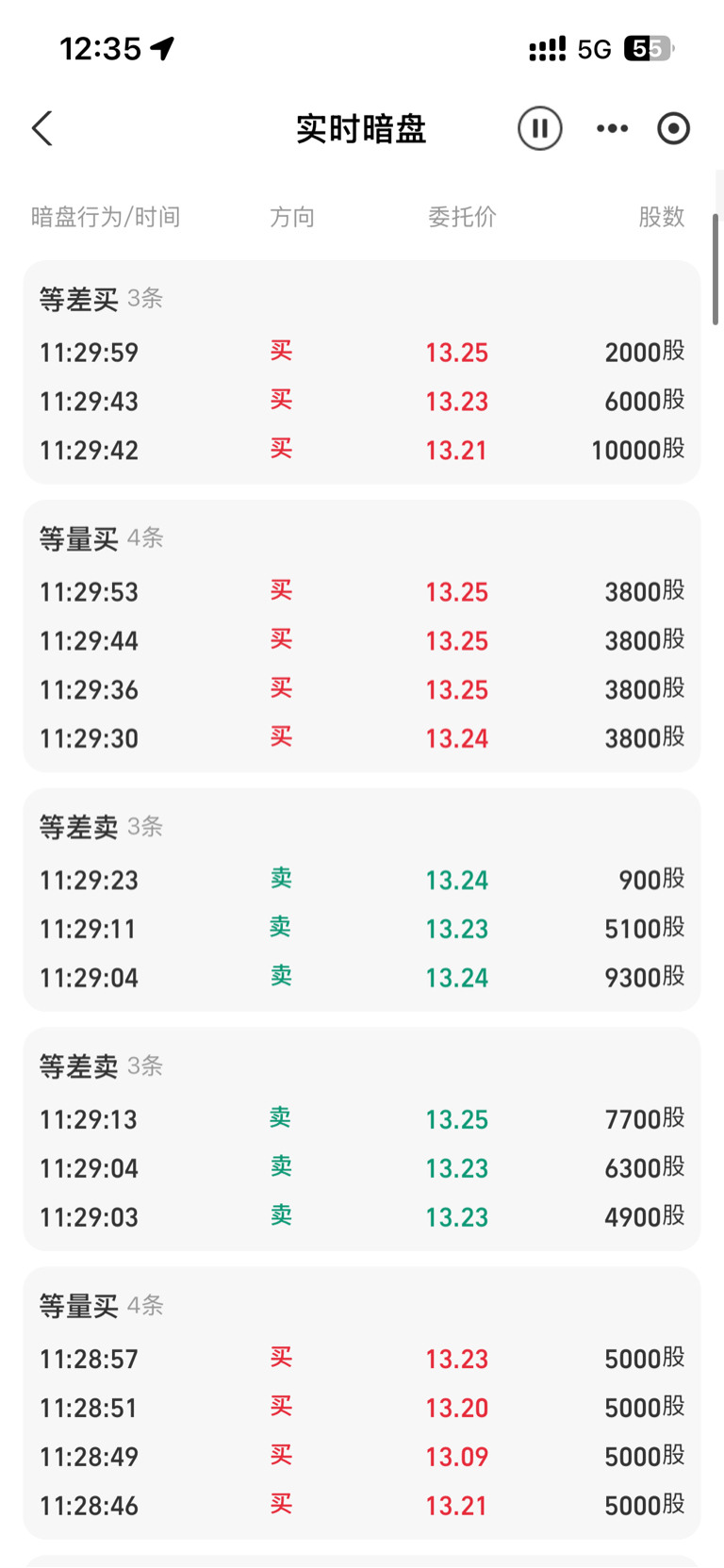Open the first 等差买 3条 group
This screenshot has height=1568, width=724.
click(x=101, y=299)
